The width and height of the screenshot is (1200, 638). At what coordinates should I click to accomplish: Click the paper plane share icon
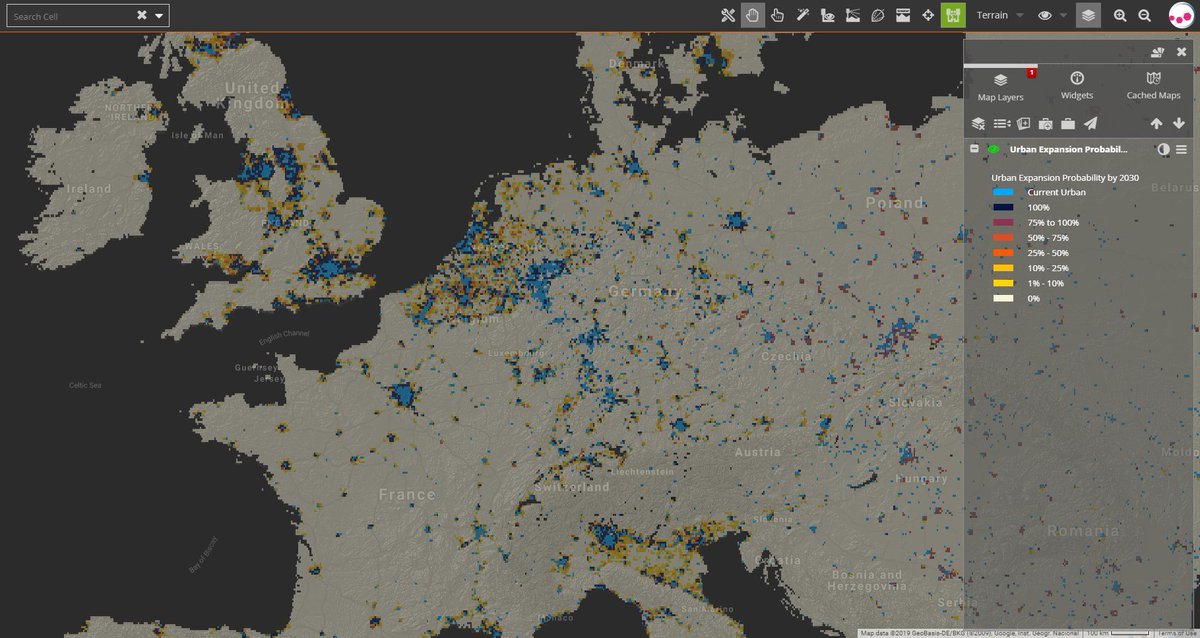tap(1090, 123)
